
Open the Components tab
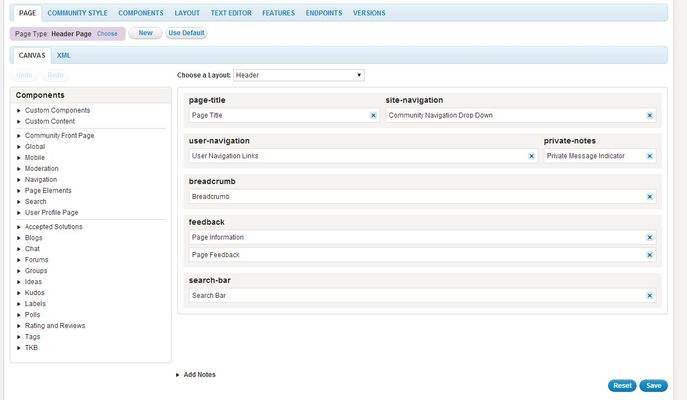pyautogui.click(x=141, y=13)
